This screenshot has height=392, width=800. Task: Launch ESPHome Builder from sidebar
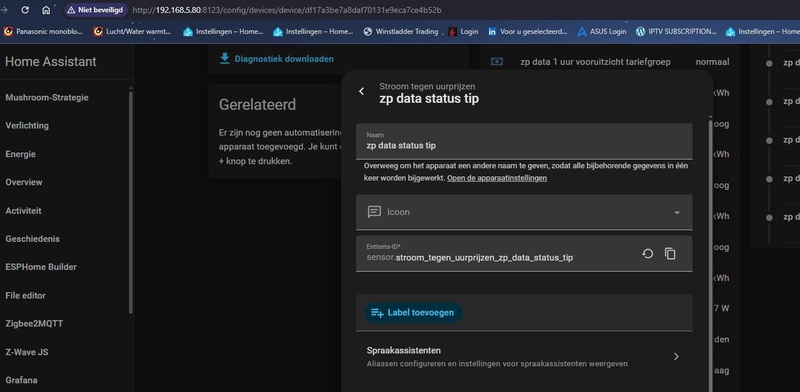[x=41, y=267]
